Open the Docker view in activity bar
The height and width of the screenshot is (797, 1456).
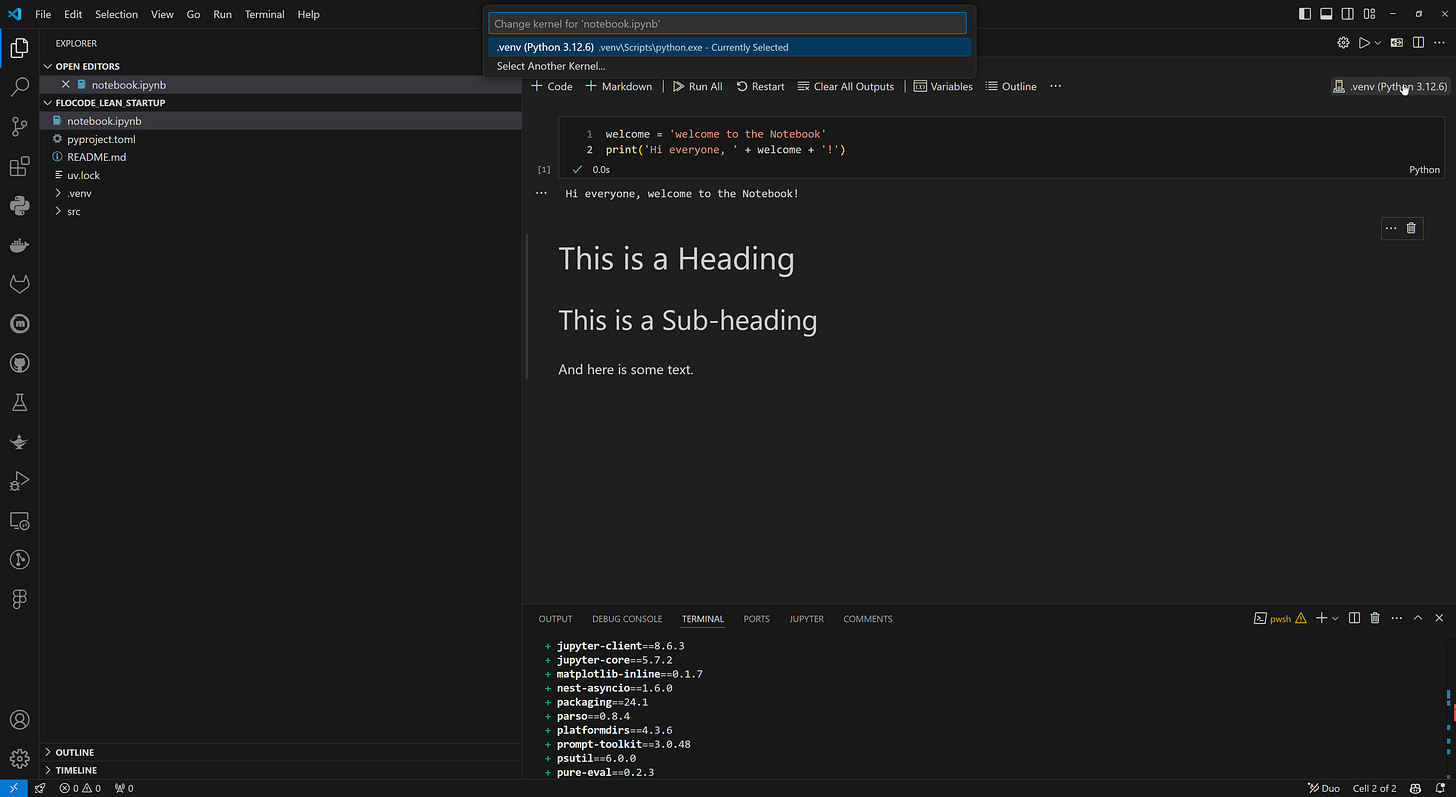click(19, 245)
